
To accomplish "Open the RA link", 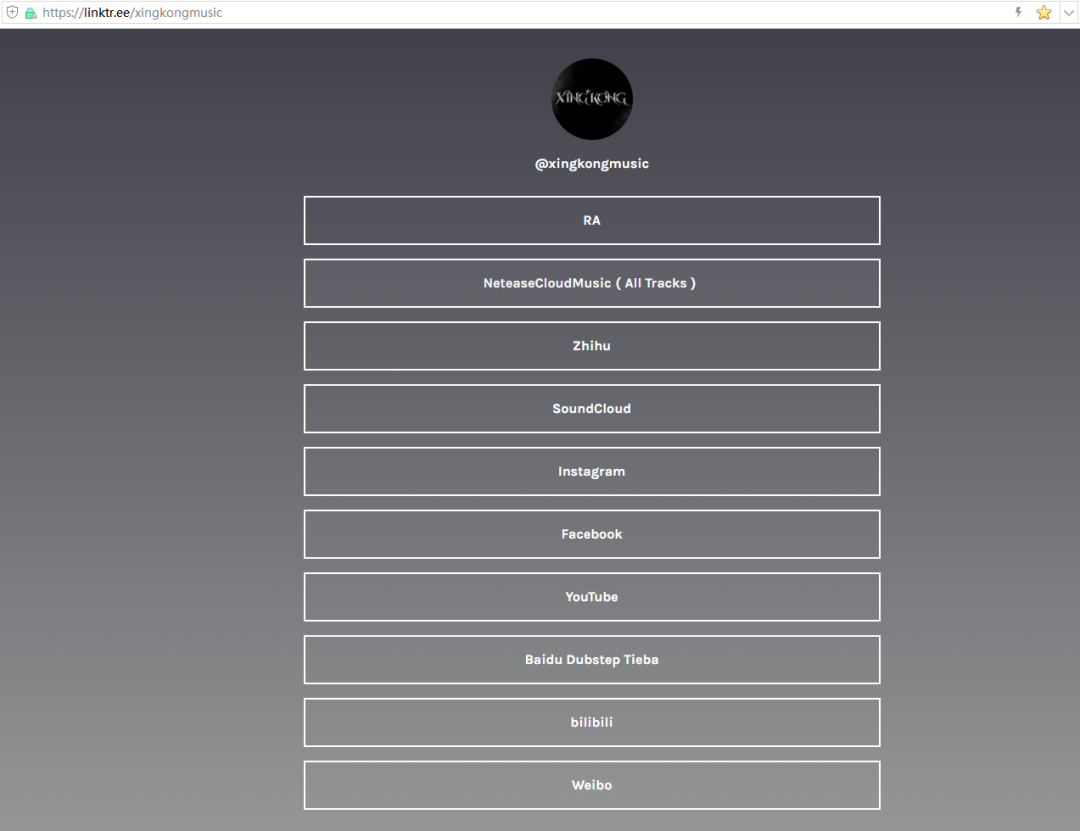I will [592, 220].
